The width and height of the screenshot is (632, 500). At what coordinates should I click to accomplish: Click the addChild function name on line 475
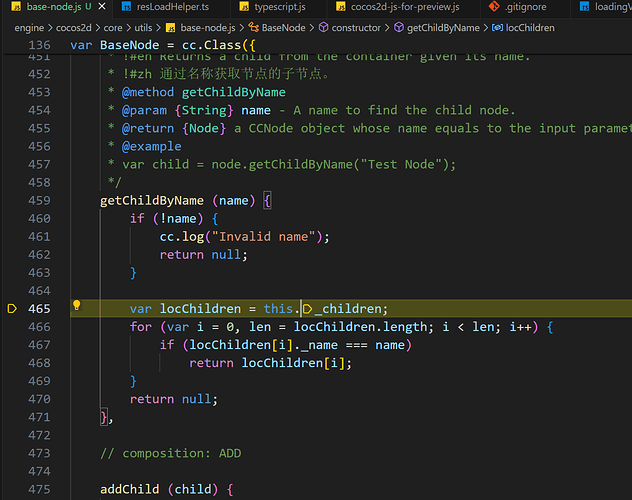[130, 489]
